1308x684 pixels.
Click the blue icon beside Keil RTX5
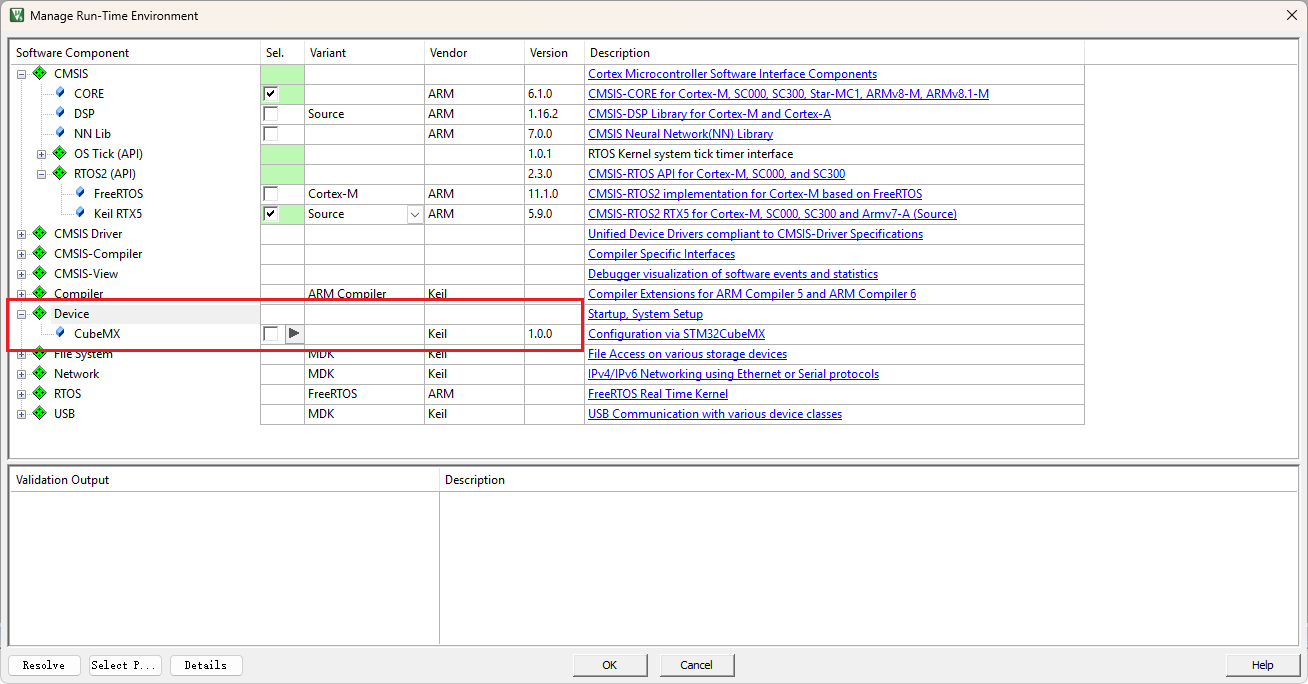tap(80, 213)
